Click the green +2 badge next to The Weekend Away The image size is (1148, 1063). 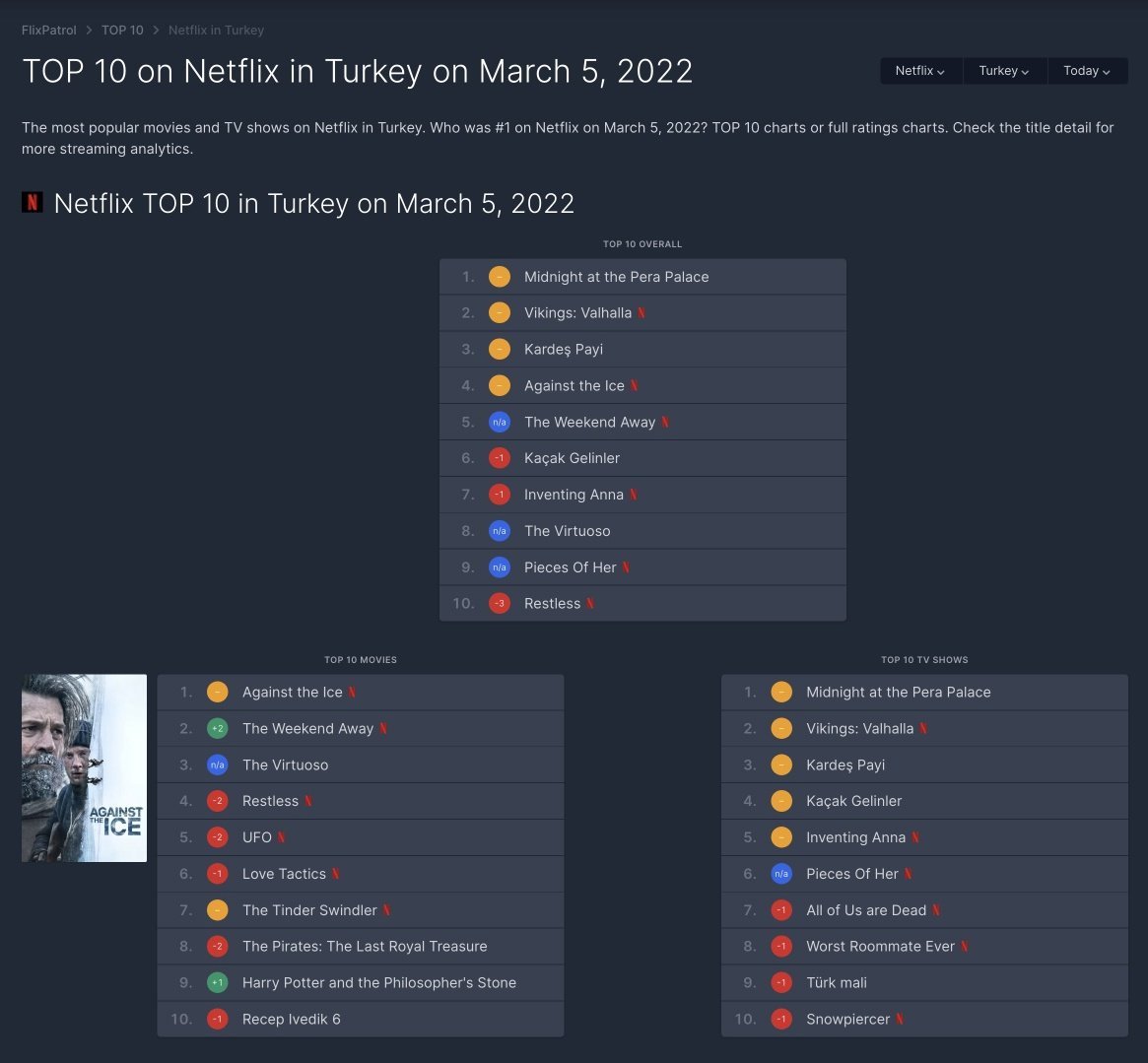(218, 728)
